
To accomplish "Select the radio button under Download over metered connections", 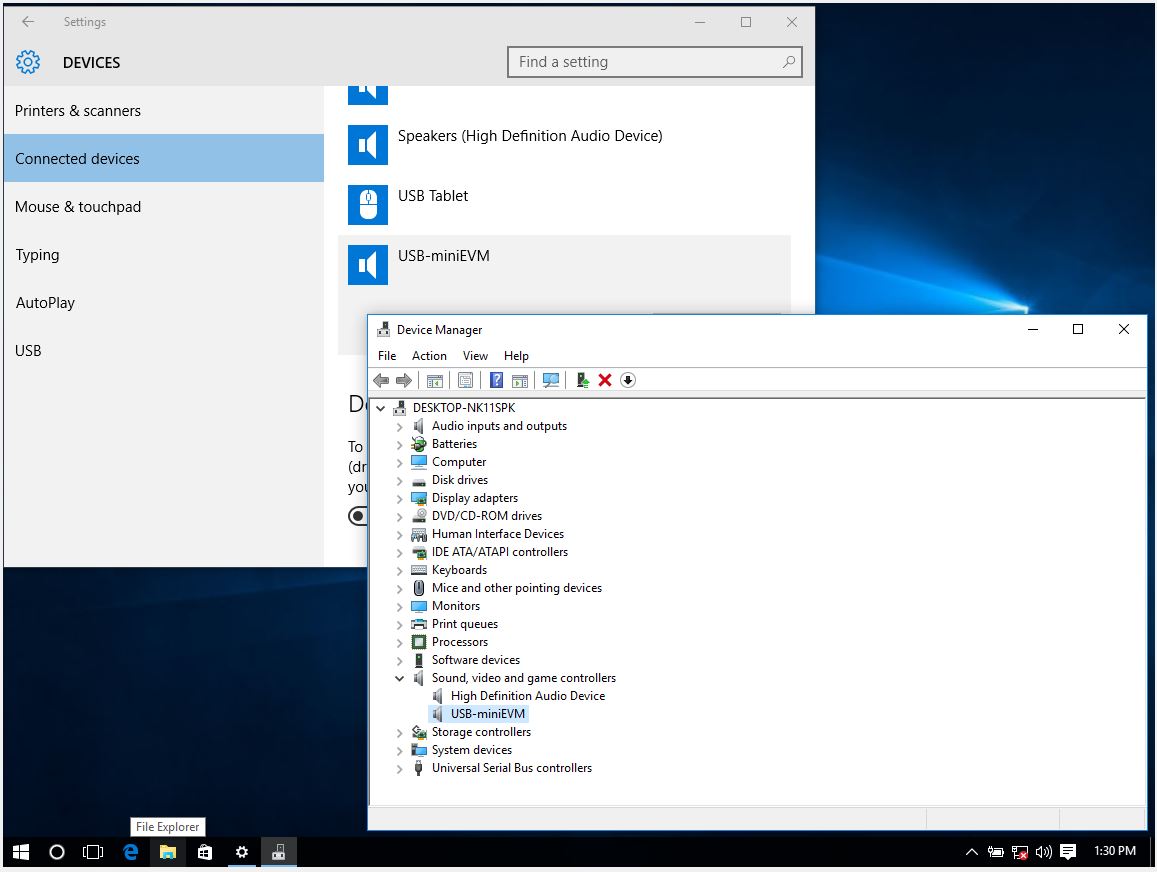I will [x=358, y=516].
